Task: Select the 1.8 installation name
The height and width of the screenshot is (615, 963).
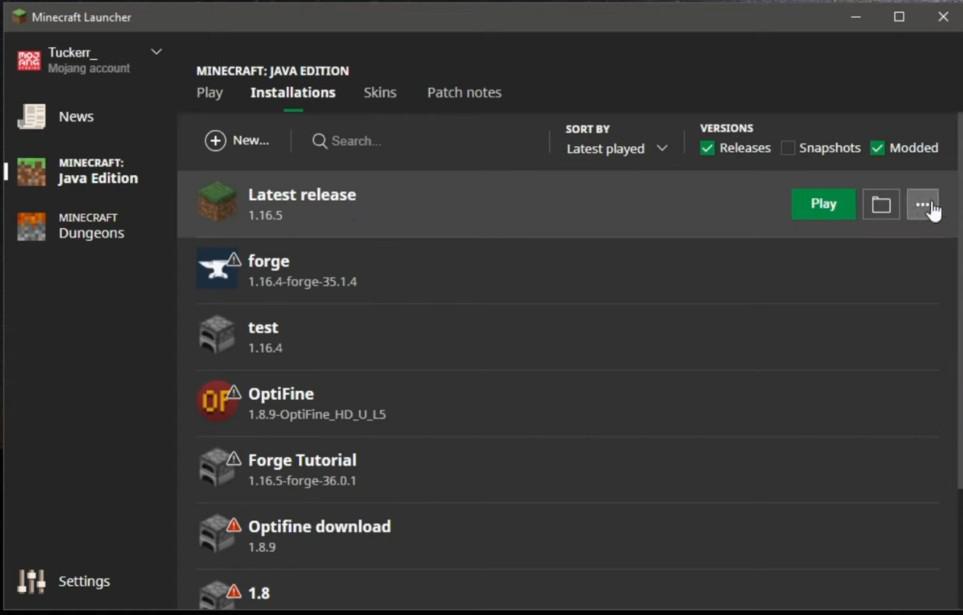Action: [x=259, y=593]
